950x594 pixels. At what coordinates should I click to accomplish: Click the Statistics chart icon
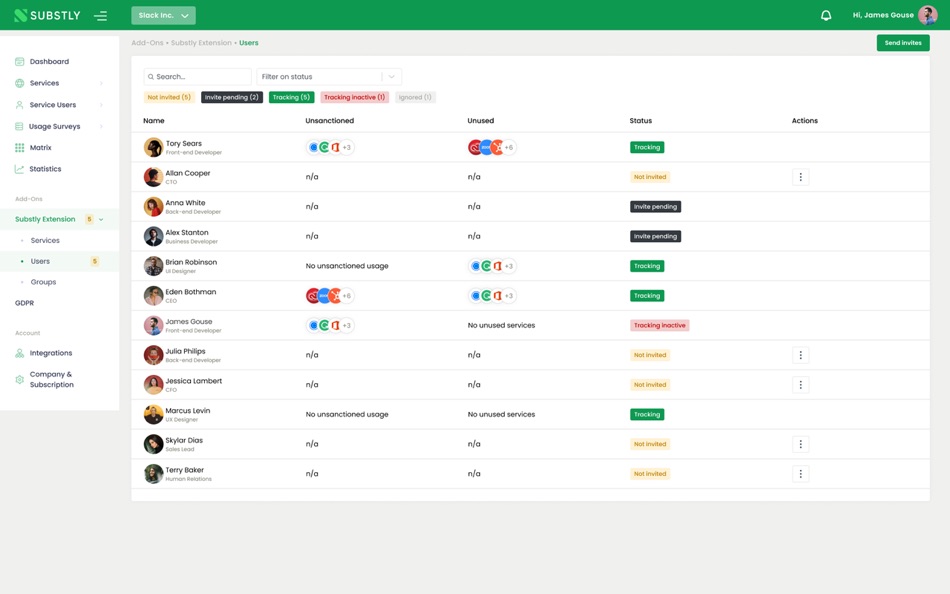(x=19, y=169)
